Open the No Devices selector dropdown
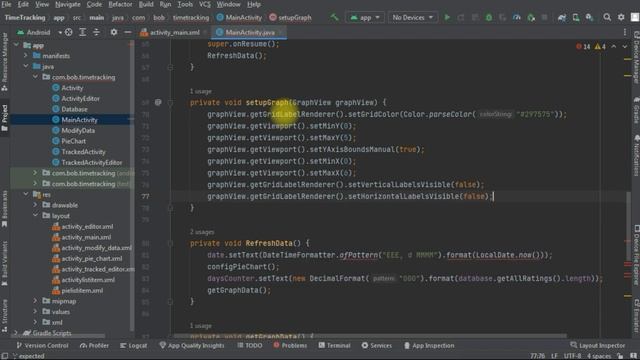 click(412, 17)
